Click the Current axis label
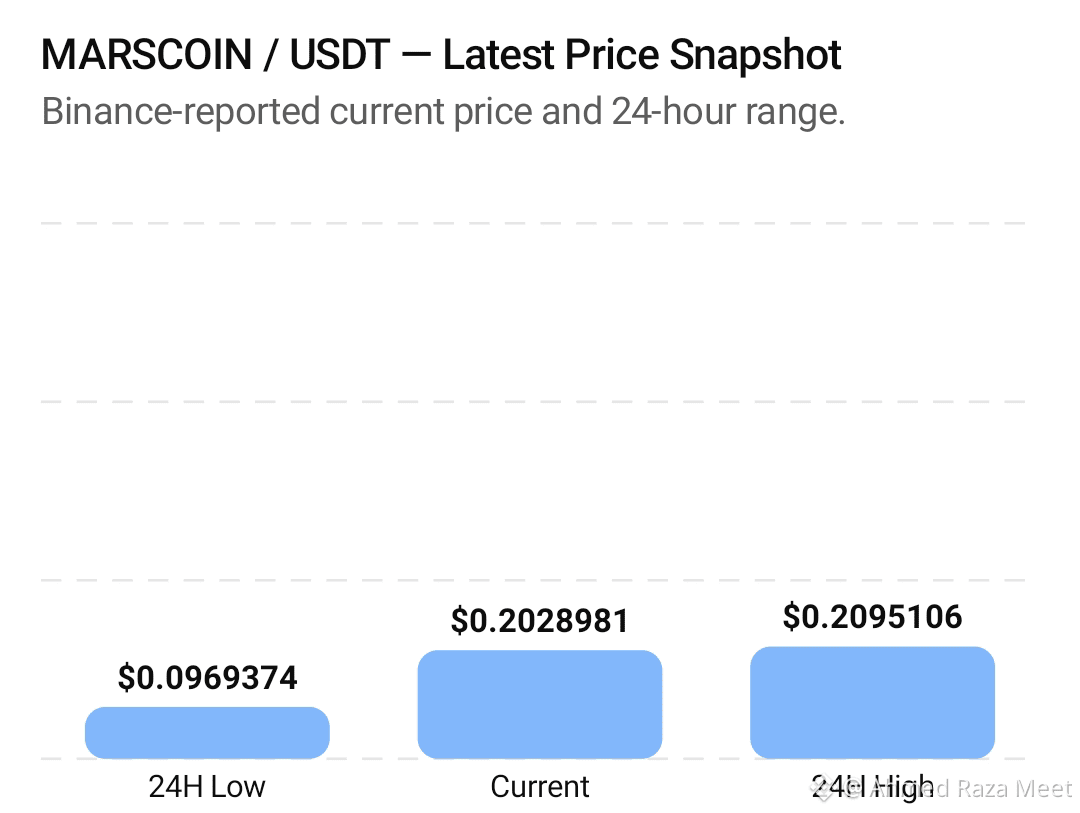Image resolution: width=1080 pixels, height=813 pixels. coord(540,786)
